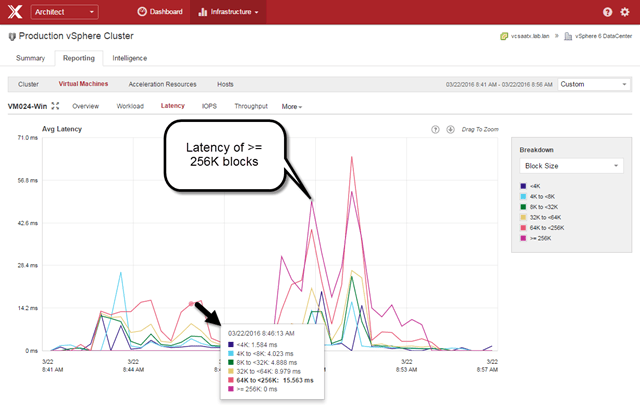Show the IOPS chart view
This screenshot has width=640, height=407.
(x=209, y=106)
